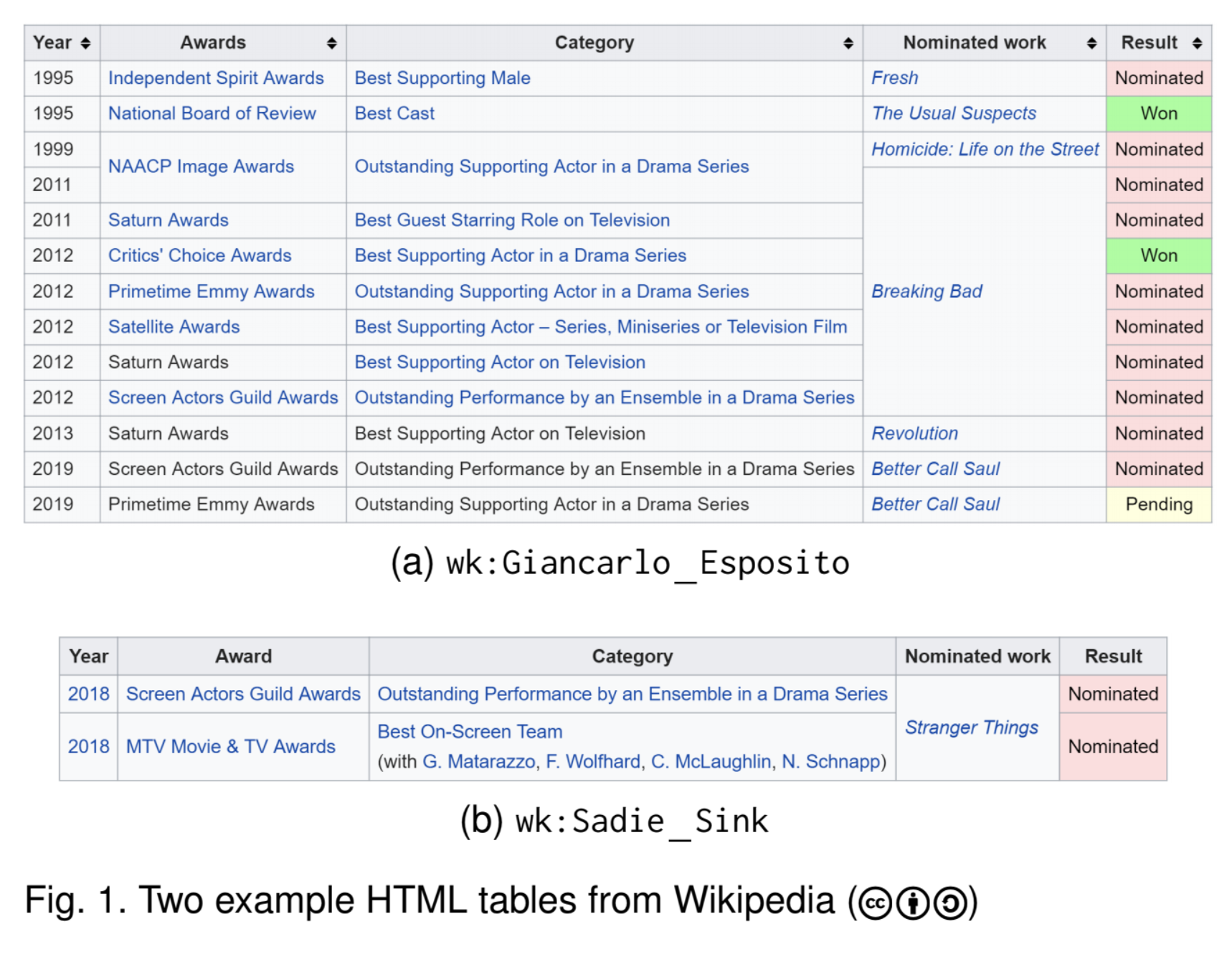
Task: Open Homicide: Life on the Street link
Action: (x=985, y=149)
